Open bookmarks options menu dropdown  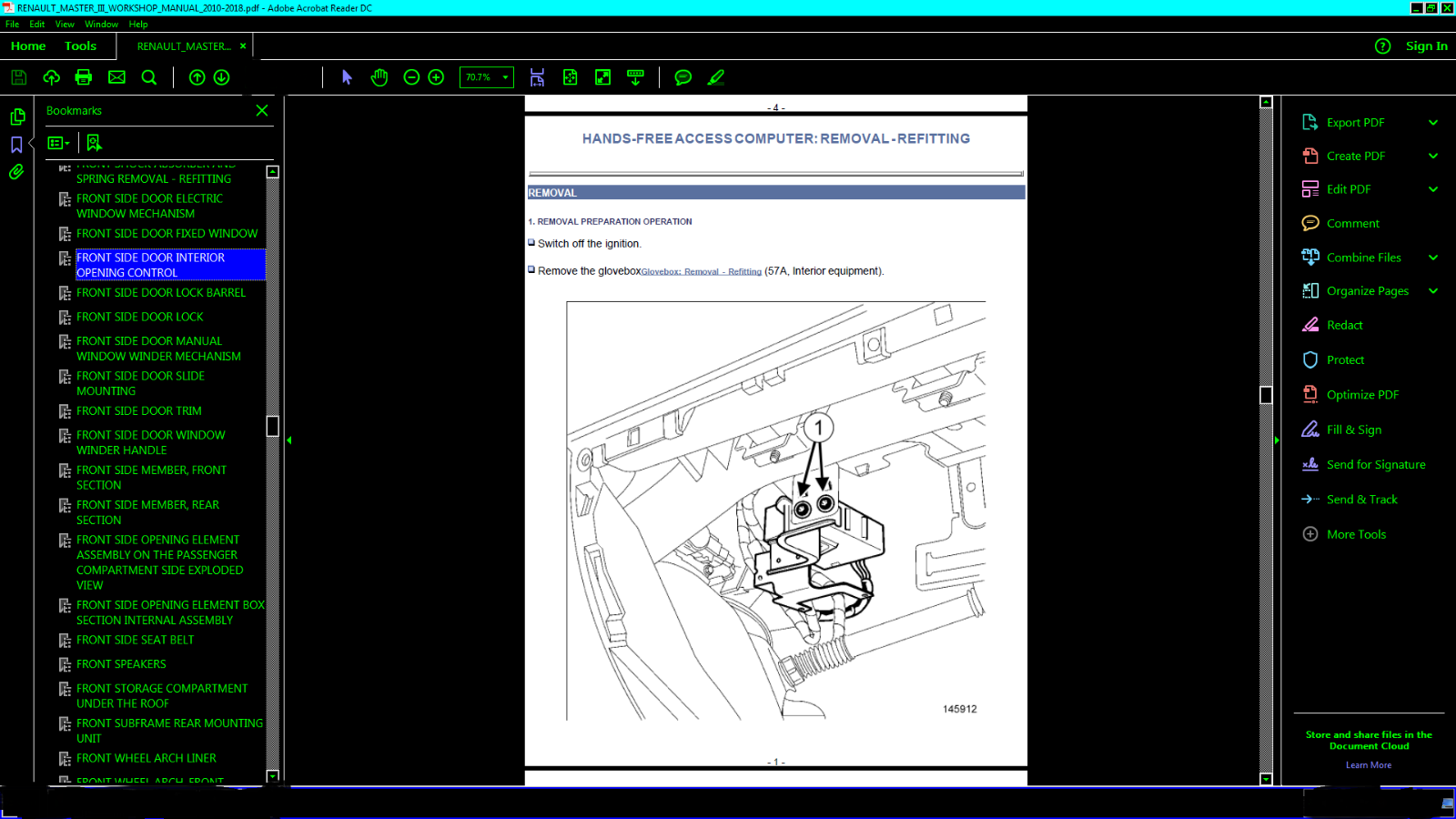point(58,143)
